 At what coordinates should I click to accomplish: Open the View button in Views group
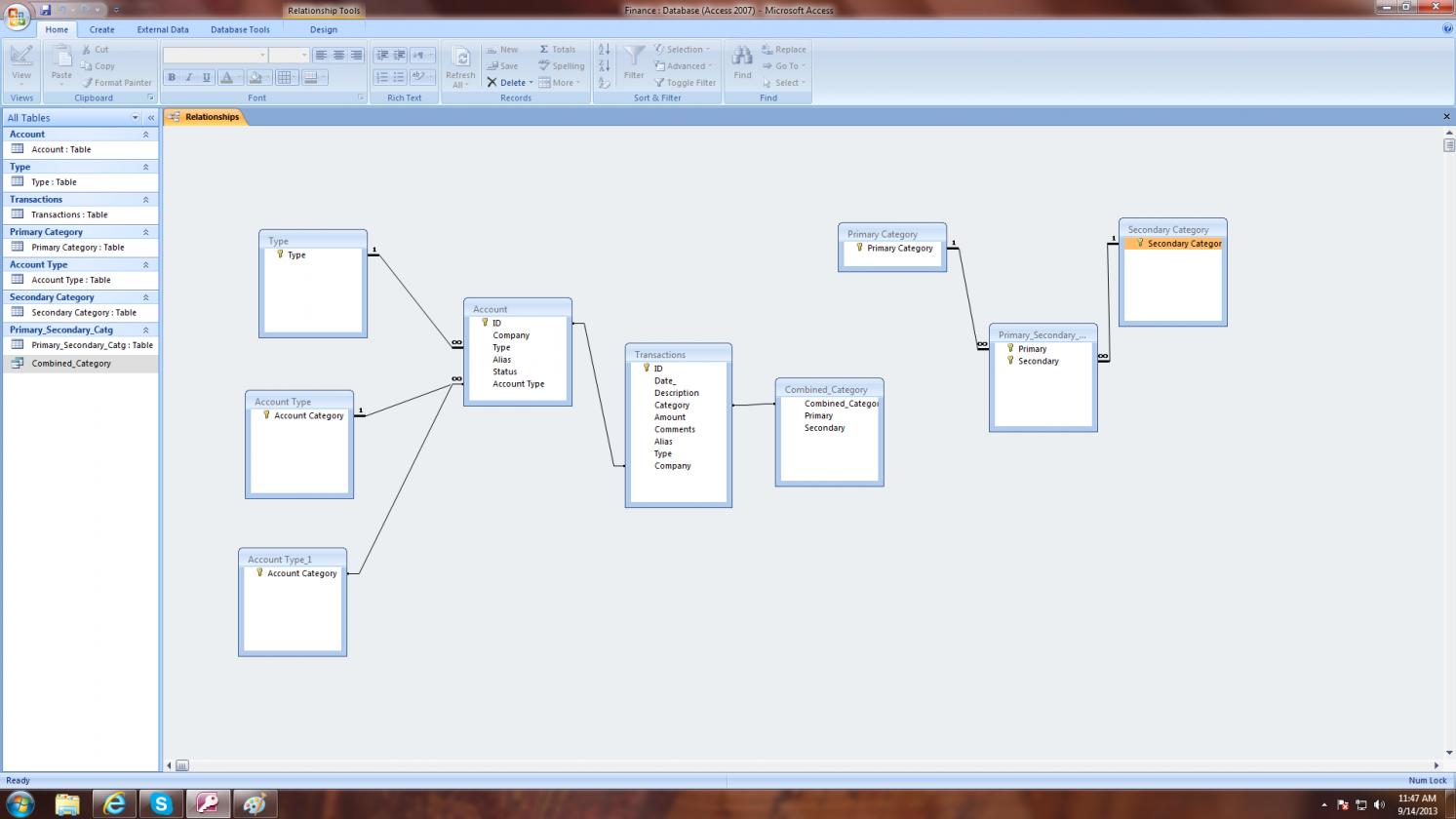pyautogui.click(x=21, y=65)
